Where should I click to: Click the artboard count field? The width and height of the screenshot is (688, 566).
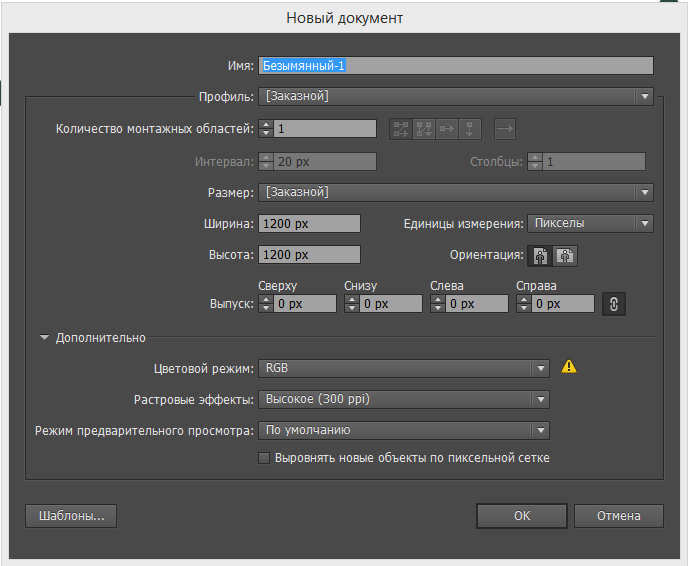point(325,129)
